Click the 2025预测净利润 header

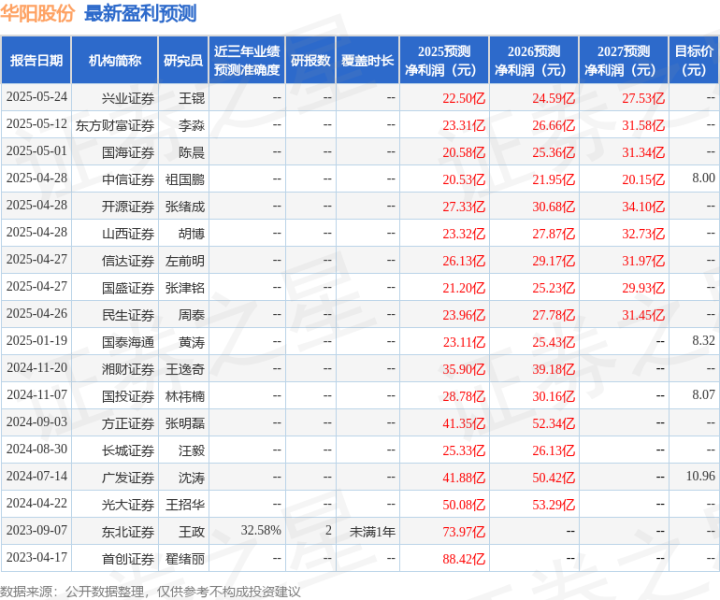[x=444, y=61]
